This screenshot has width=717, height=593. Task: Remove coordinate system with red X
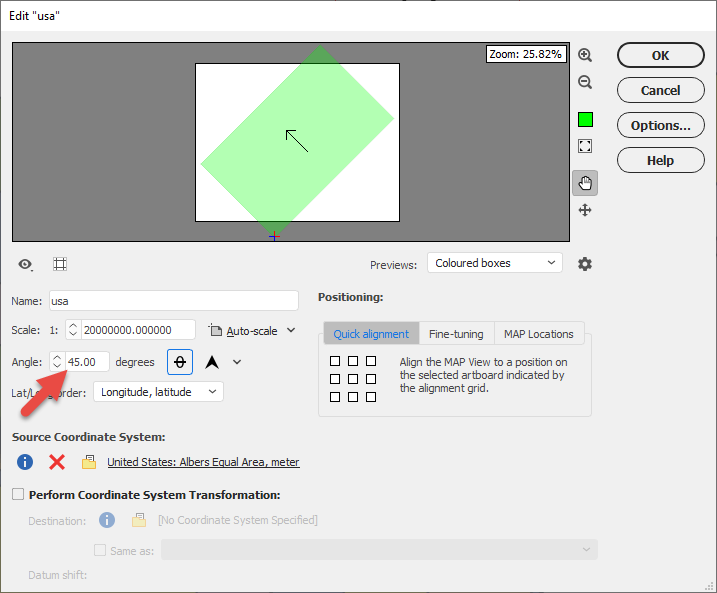click(57, 462)
